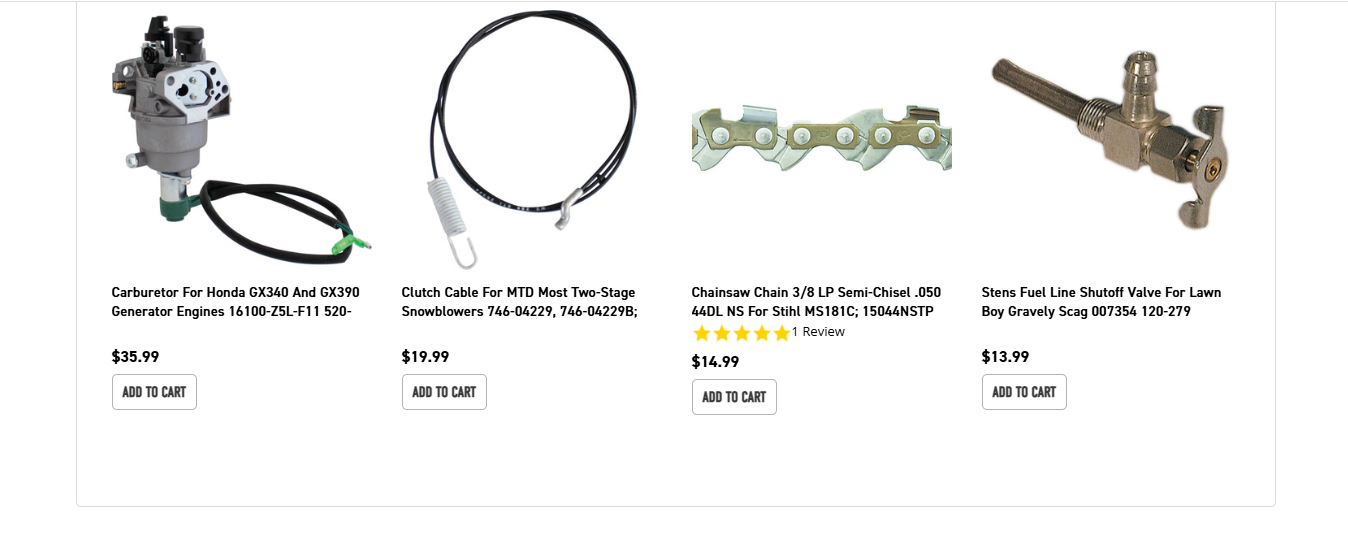Click the 1 Review link

(x=818, y=332)
